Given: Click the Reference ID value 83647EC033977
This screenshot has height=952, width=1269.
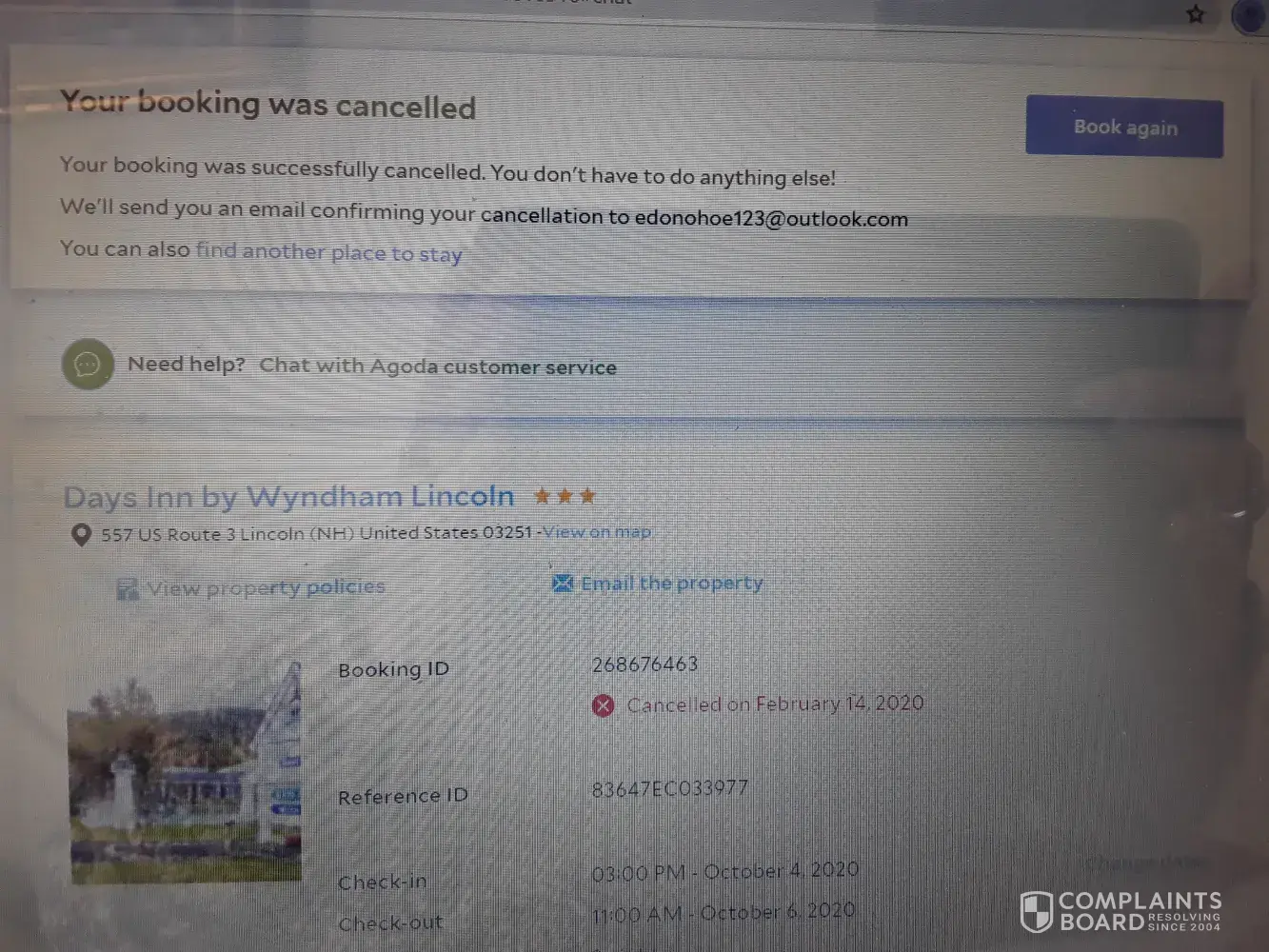Looking at the screenshot, I should click(x=670, y=789).
